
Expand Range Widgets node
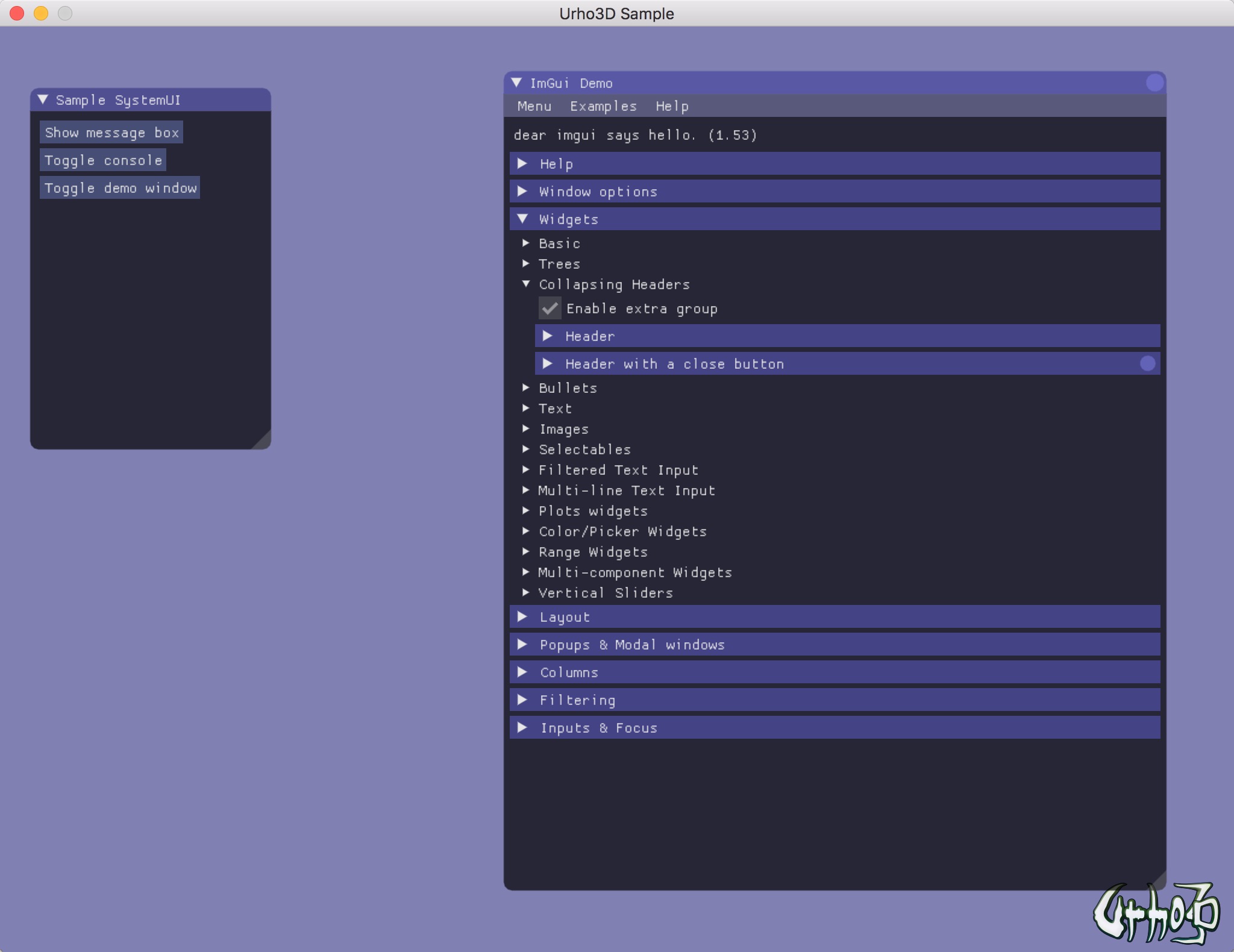[x=526, y=552]
